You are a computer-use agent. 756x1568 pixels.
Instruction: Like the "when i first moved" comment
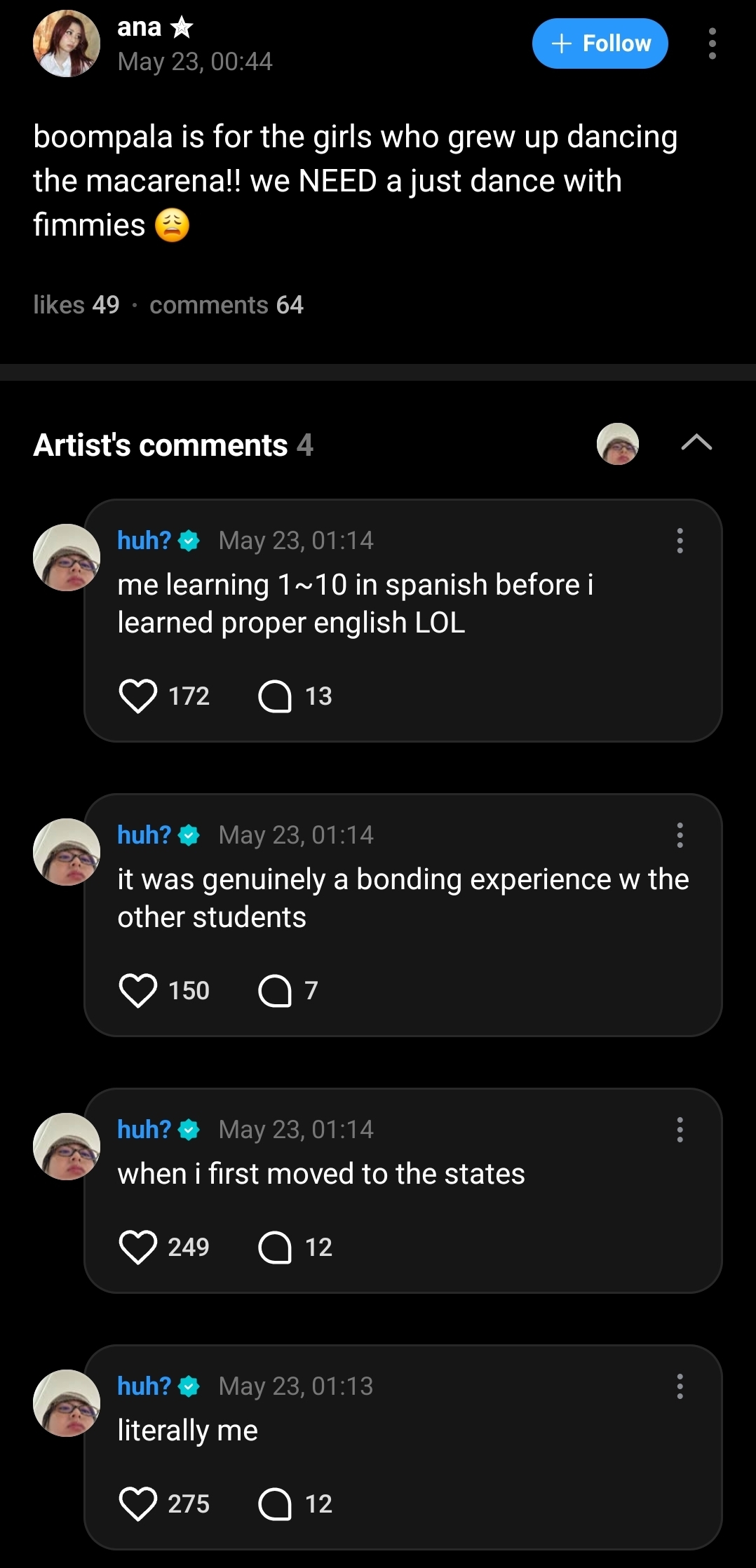coord(137,1247)
